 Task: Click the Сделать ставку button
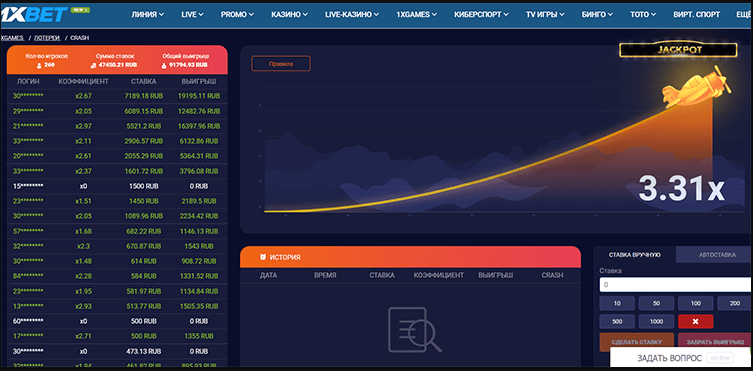(x=637, y=342)
